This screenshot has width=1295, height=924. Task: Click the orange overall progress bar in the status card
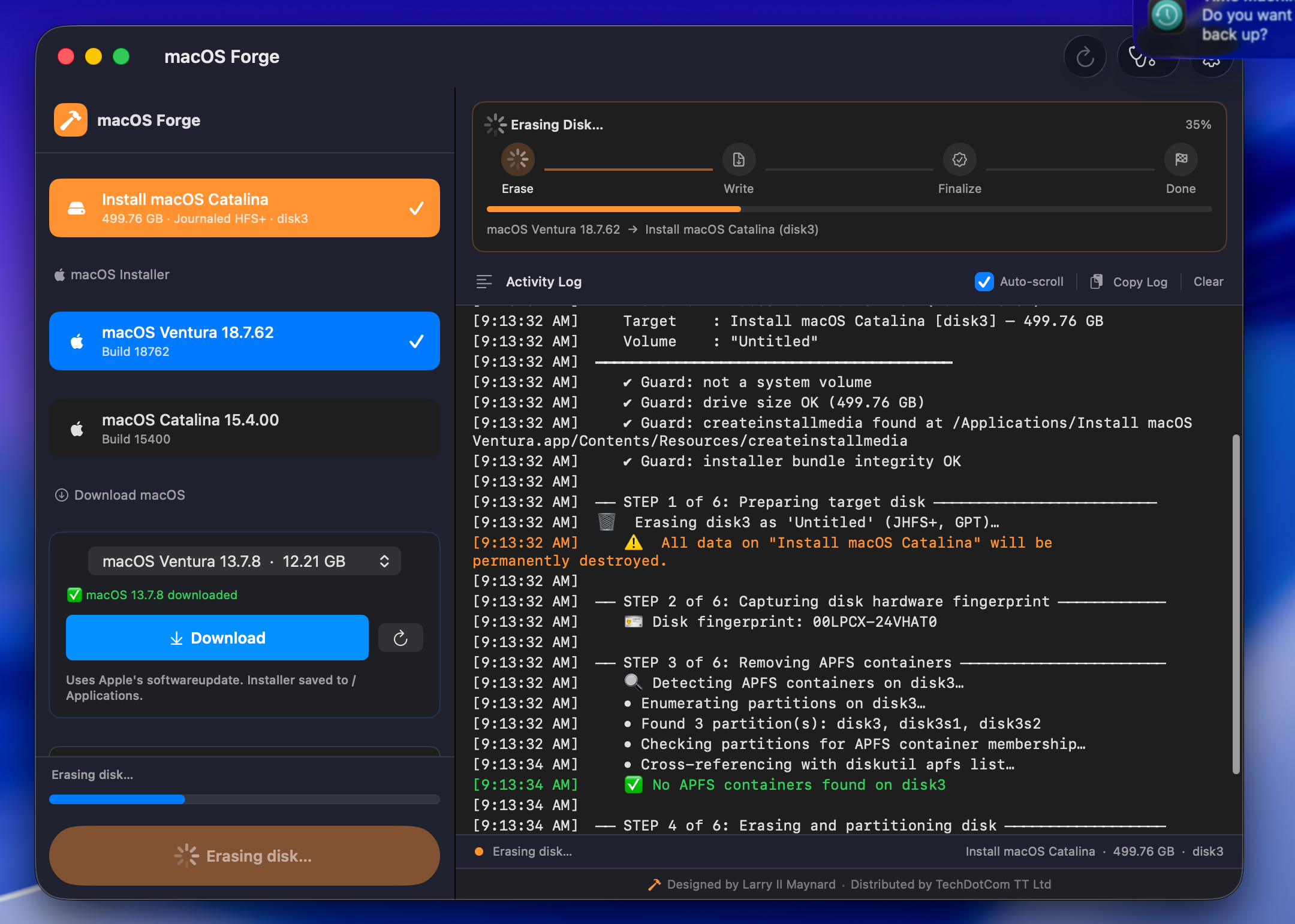[x=849, y=209]
